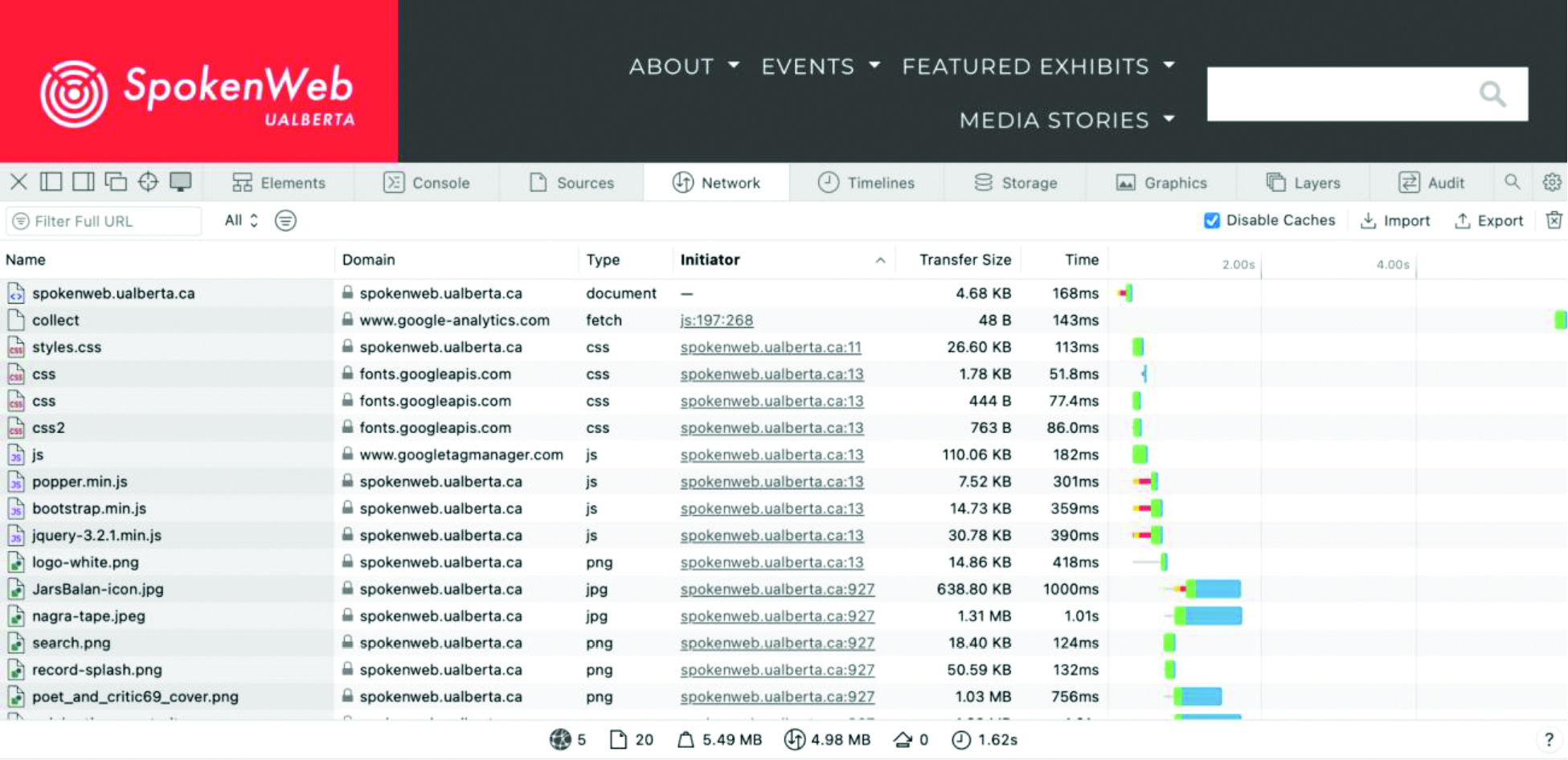1568x760 pixels.
Task: Type in the Filter Full URL field
Action: pyautogui.click(x=113, y=221)
